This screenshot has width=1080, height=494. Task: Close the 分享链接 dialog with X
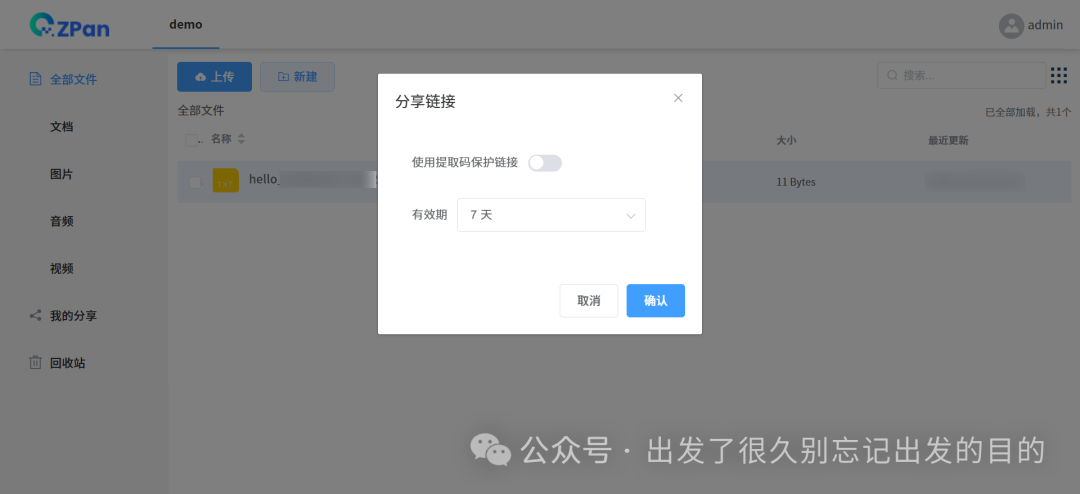point(678,98)
